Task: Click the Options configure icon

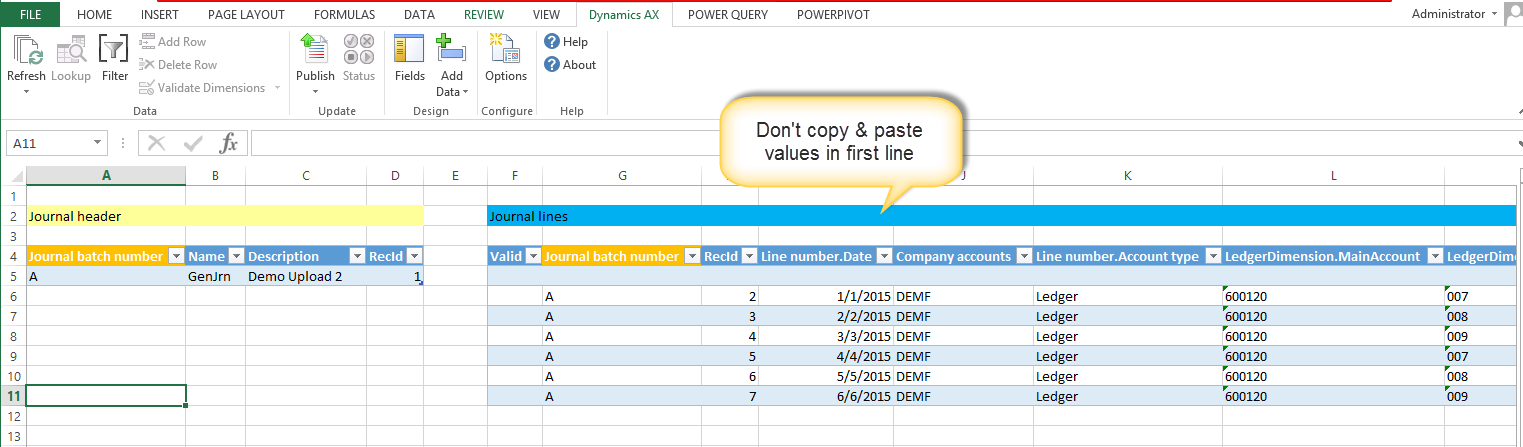Action: pos(505,50)
